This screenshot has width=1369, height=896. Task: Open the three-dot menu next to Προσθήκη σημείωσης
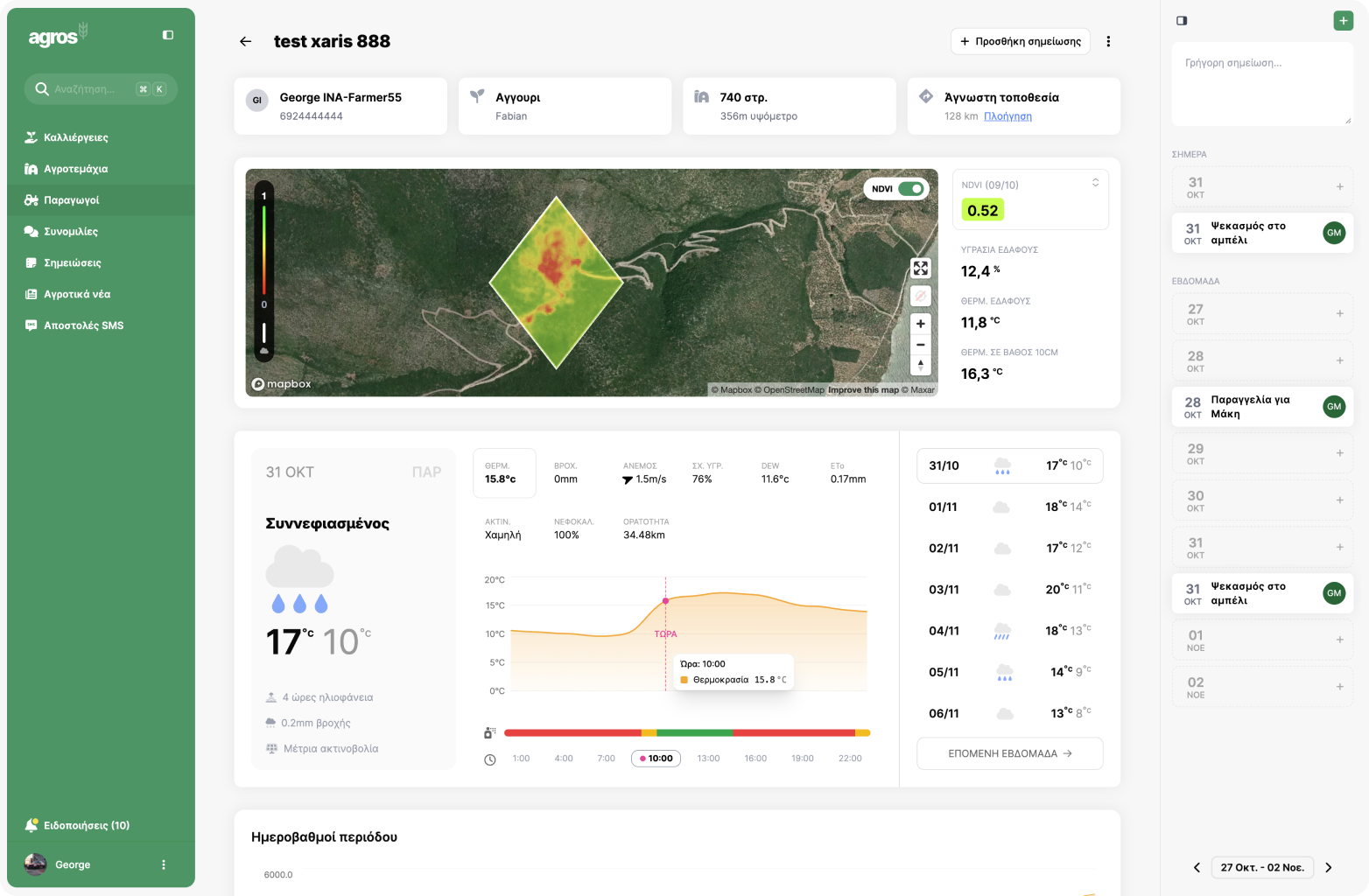[1108, 41]
